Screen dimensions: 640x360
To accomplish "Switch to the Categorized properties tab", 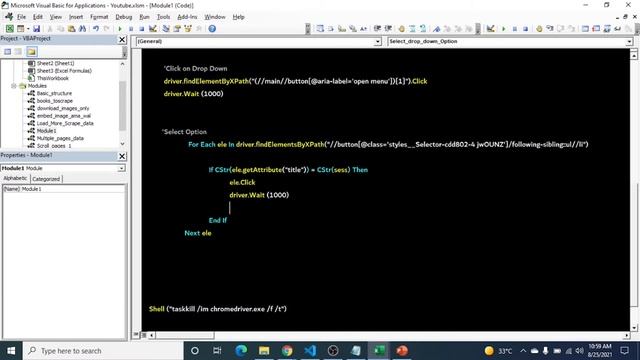I will pyautogui.click(x=46, y=179).
